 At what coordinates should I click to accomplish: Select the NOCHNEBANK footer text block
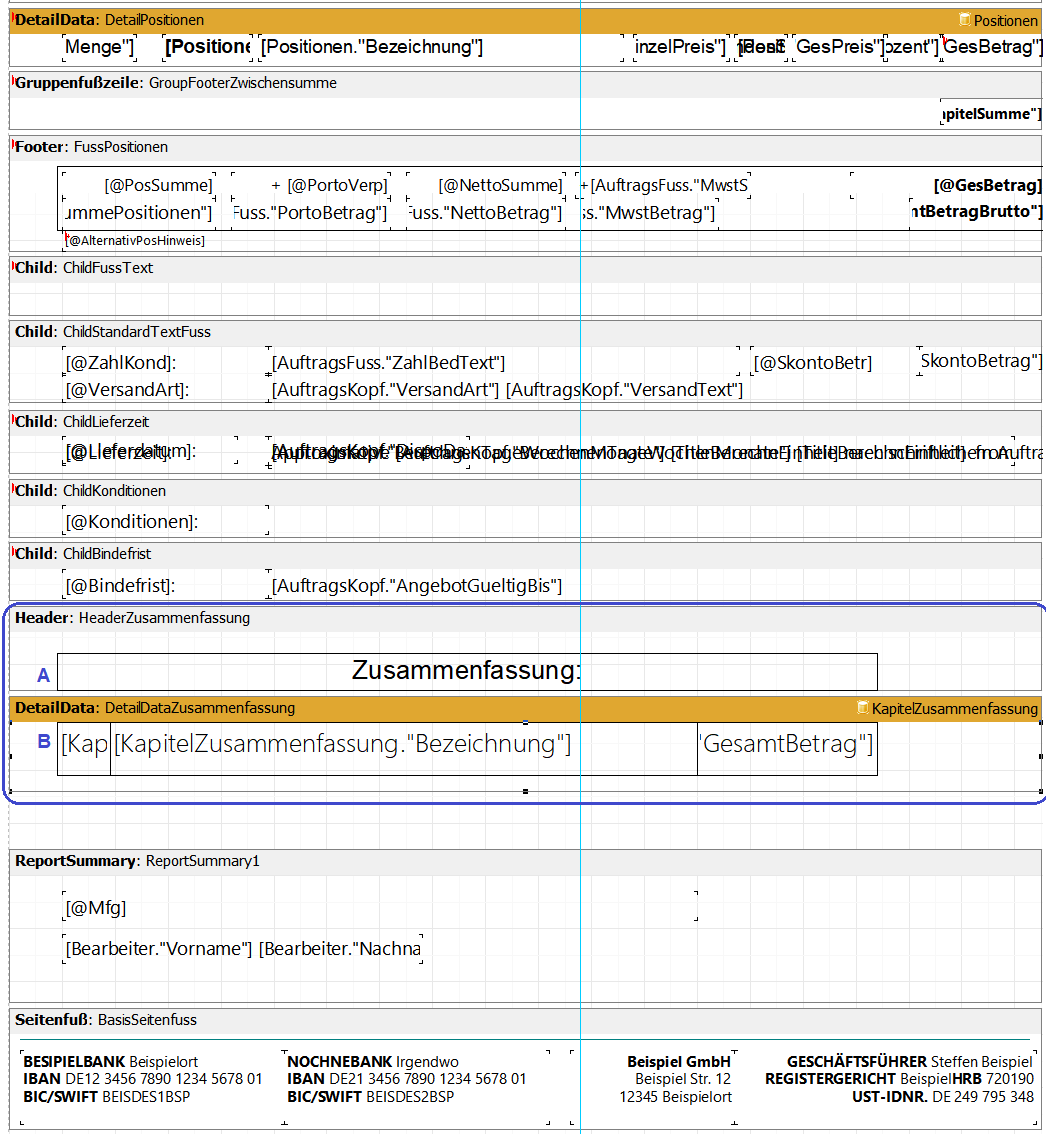pos(416,1087)
